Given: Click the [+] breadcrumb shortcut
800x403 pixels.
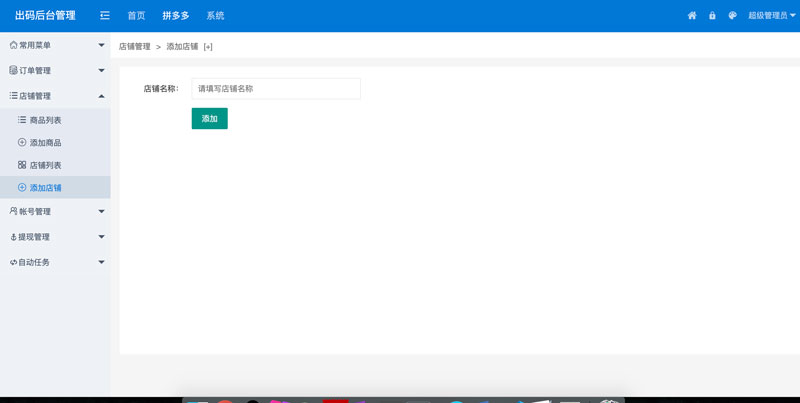Looking at the screenshot, I should pyautogui.click(x=208, y=46).
